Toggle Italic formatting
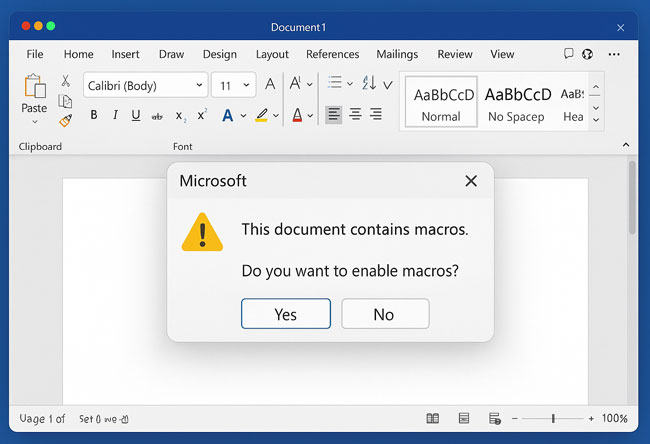The height and width of the screenshot is (444, 650). pyautogui.click(x=116, y=115)
